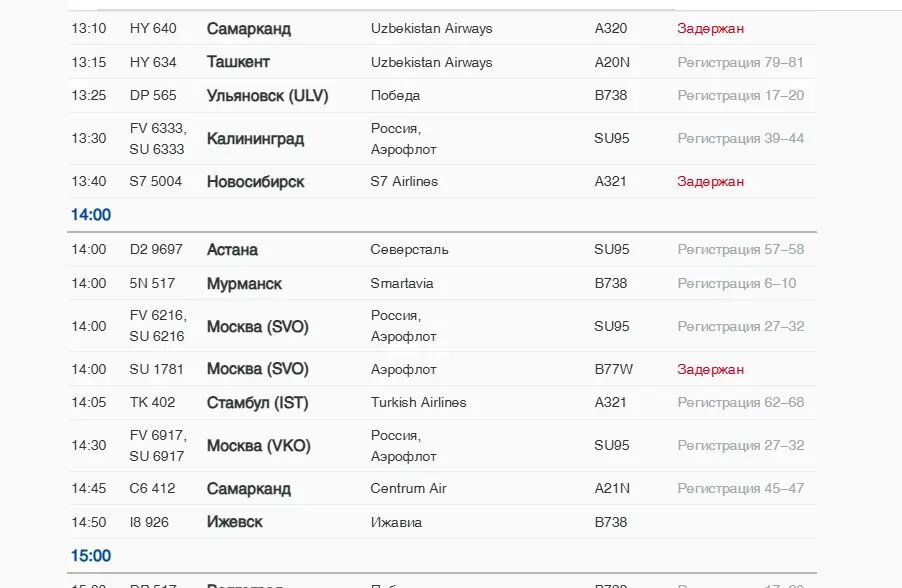This screenshot has width=902, height=588.
Task: Select the Стамбул (IST) destination
Action: [257, 403]
